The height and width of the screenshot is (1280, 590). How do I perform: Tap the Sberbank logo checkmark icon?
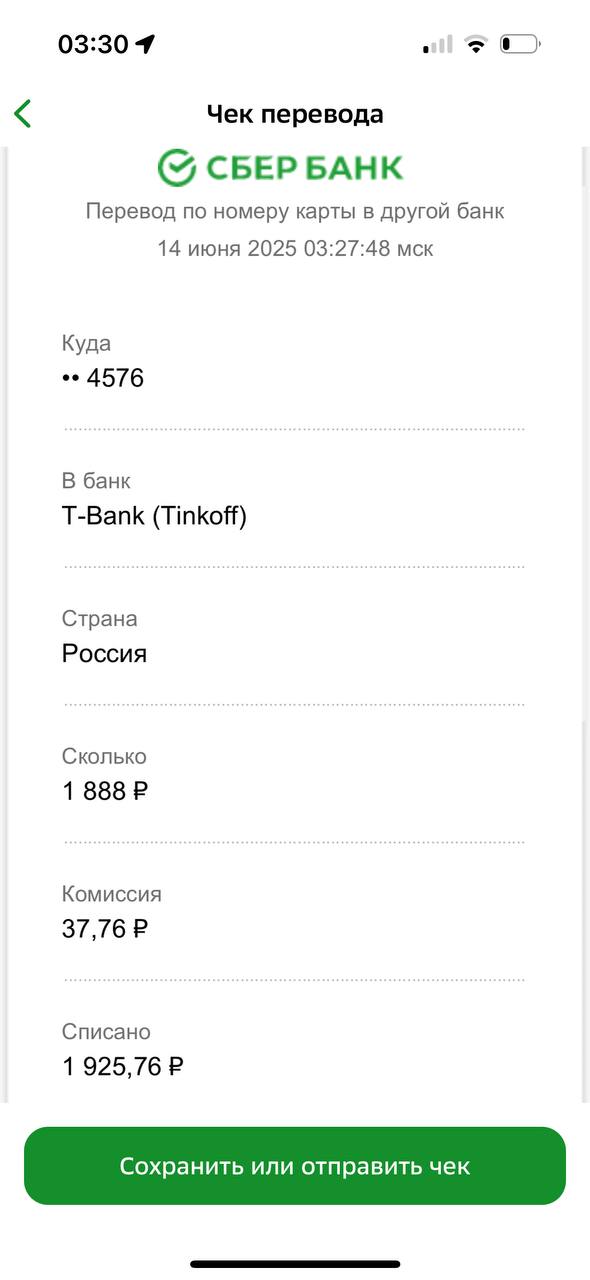[176, 168]
